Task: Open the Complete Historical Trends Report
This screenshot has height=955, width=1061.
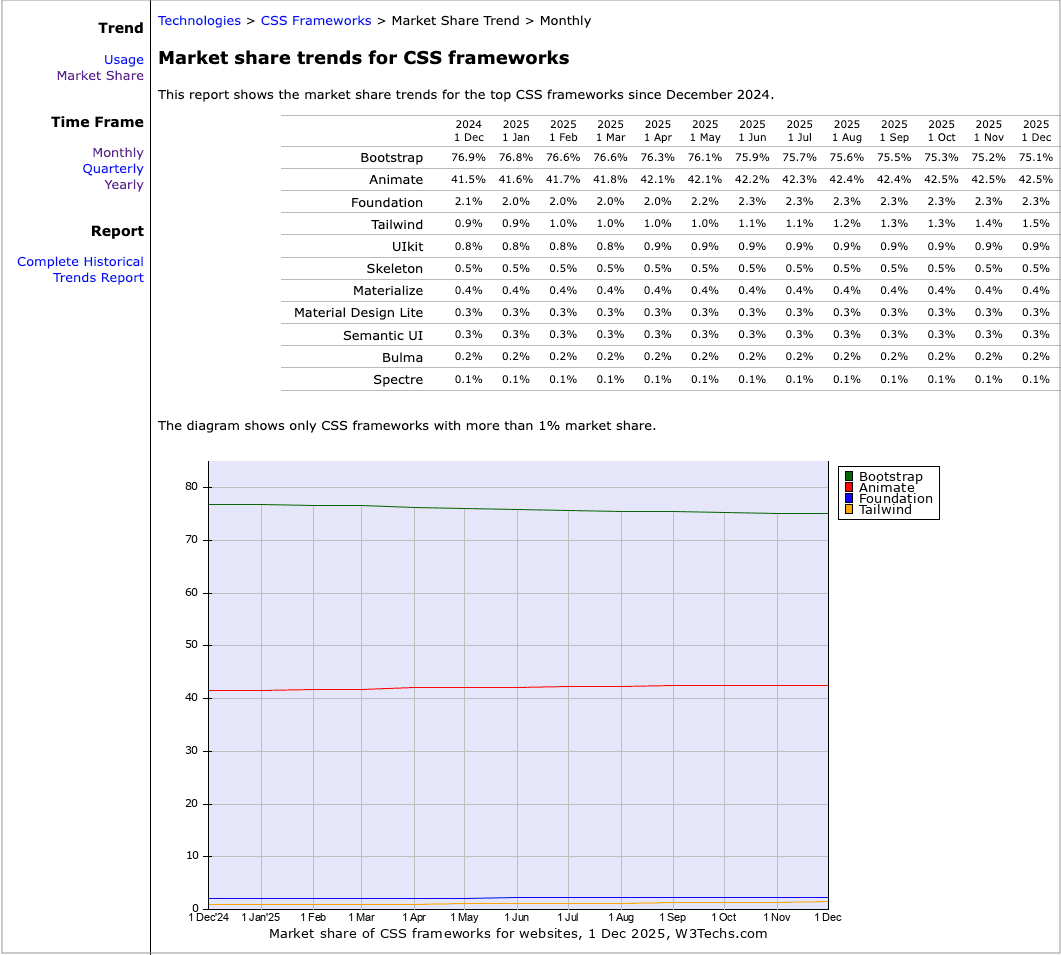Action: coord(80,270)
